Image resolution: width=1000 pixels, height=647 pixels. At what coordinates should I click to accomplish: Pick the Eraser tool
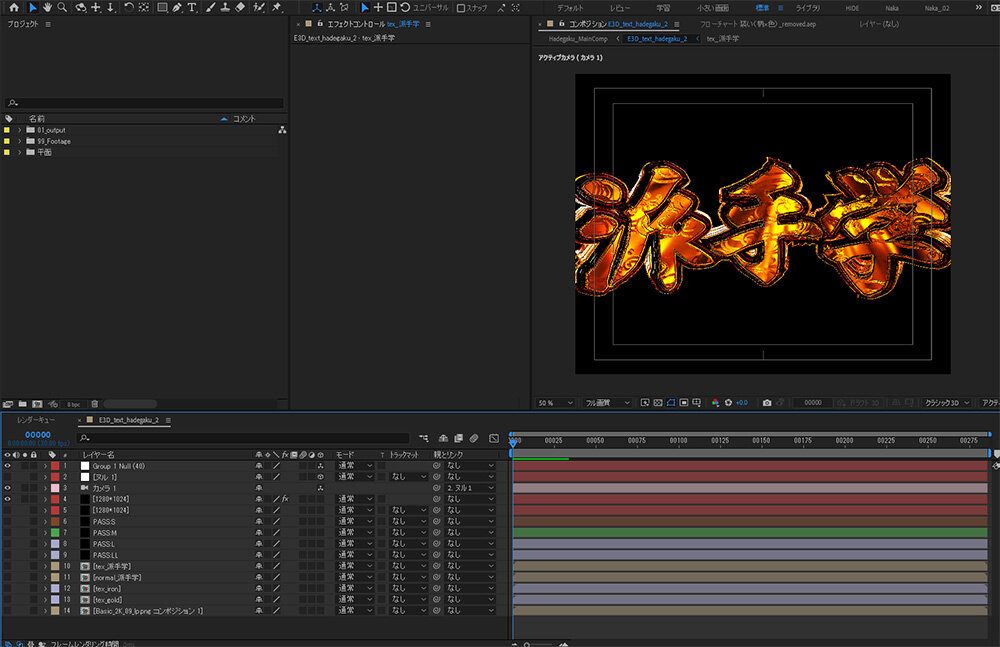(x=239, y=7)
